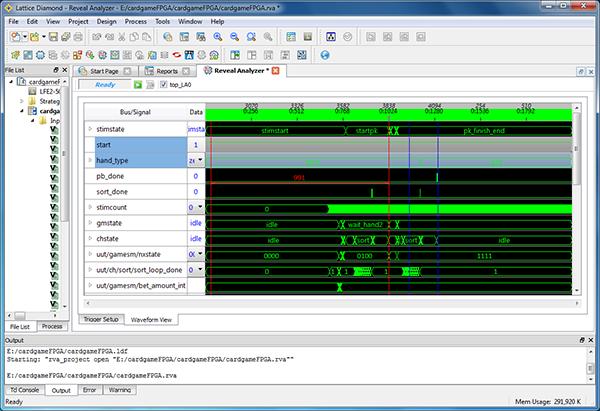Click the green Run capture button
Screen dimensions: 600x411
[x=135, y=85]
